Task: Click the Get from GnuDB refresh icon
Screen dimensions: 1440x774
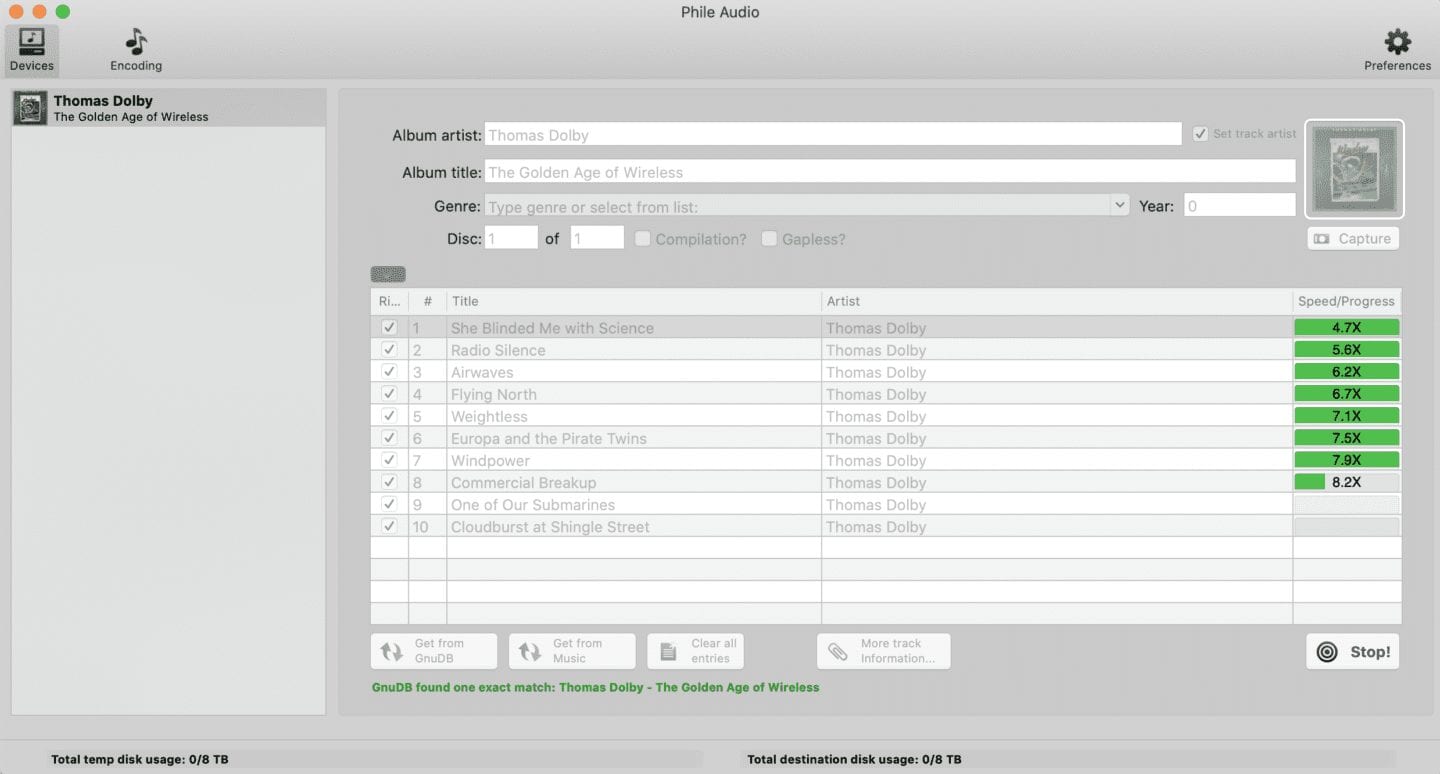Action: [x=390, y=652]
